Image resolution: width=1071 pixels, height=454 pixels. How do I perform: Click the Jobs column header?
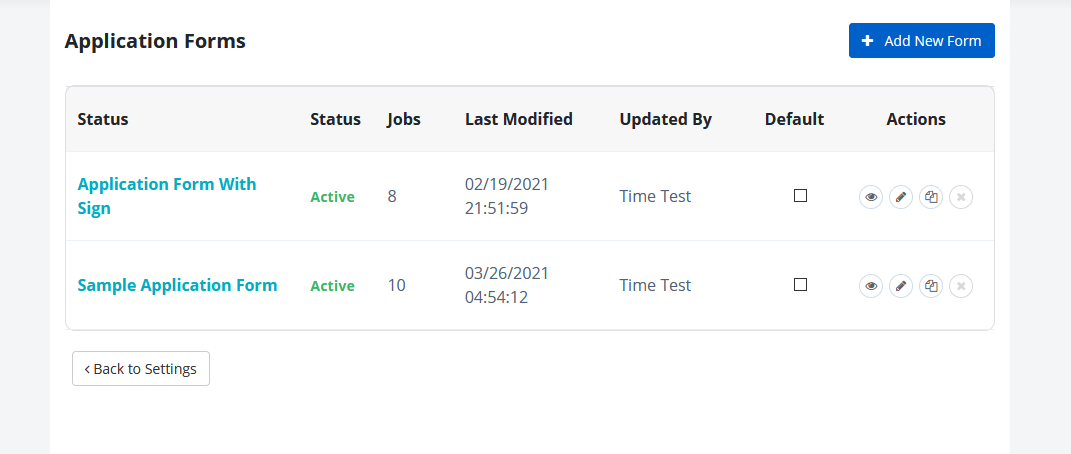tap(404, 119)
